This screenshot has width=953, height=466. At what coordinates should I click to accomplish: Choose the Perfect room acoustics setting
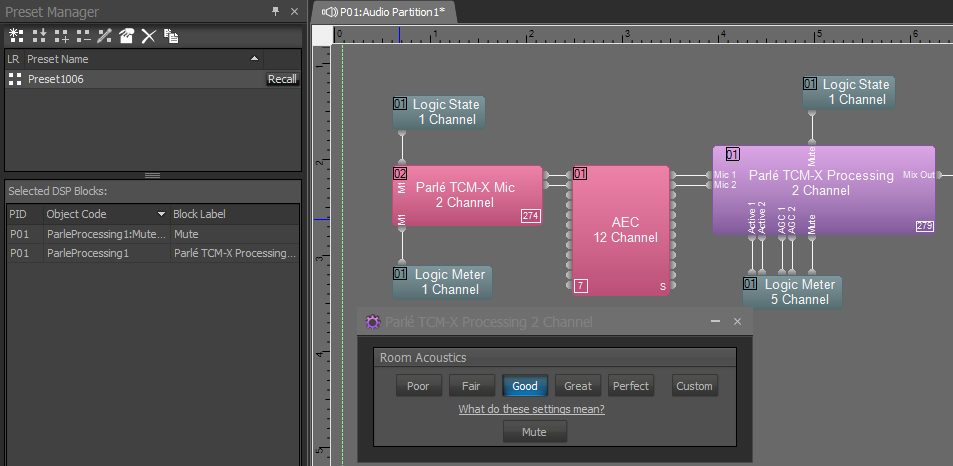click(x=631, y=386)
